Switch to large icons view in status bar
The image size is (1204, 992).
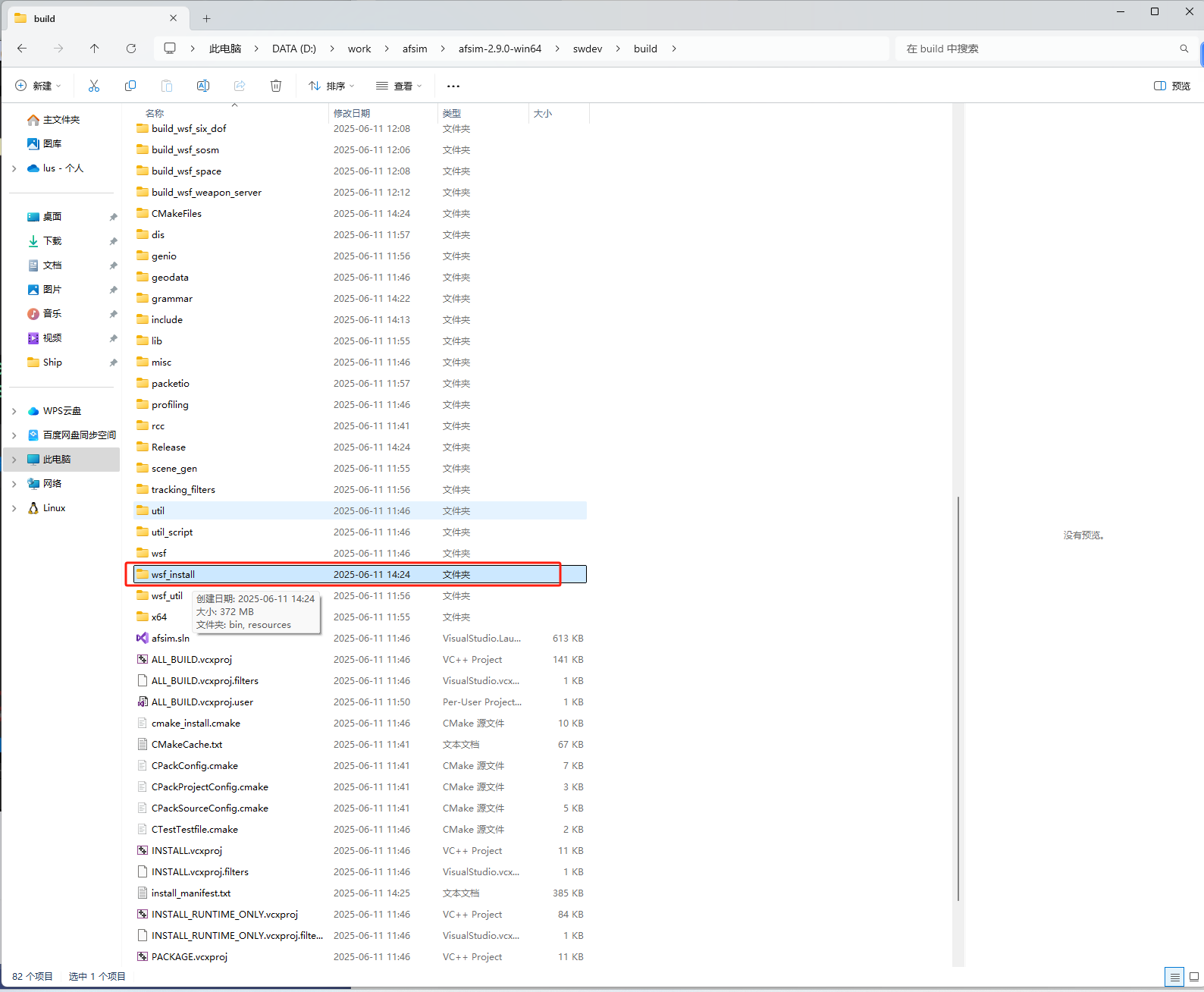tap(1194, 977)
